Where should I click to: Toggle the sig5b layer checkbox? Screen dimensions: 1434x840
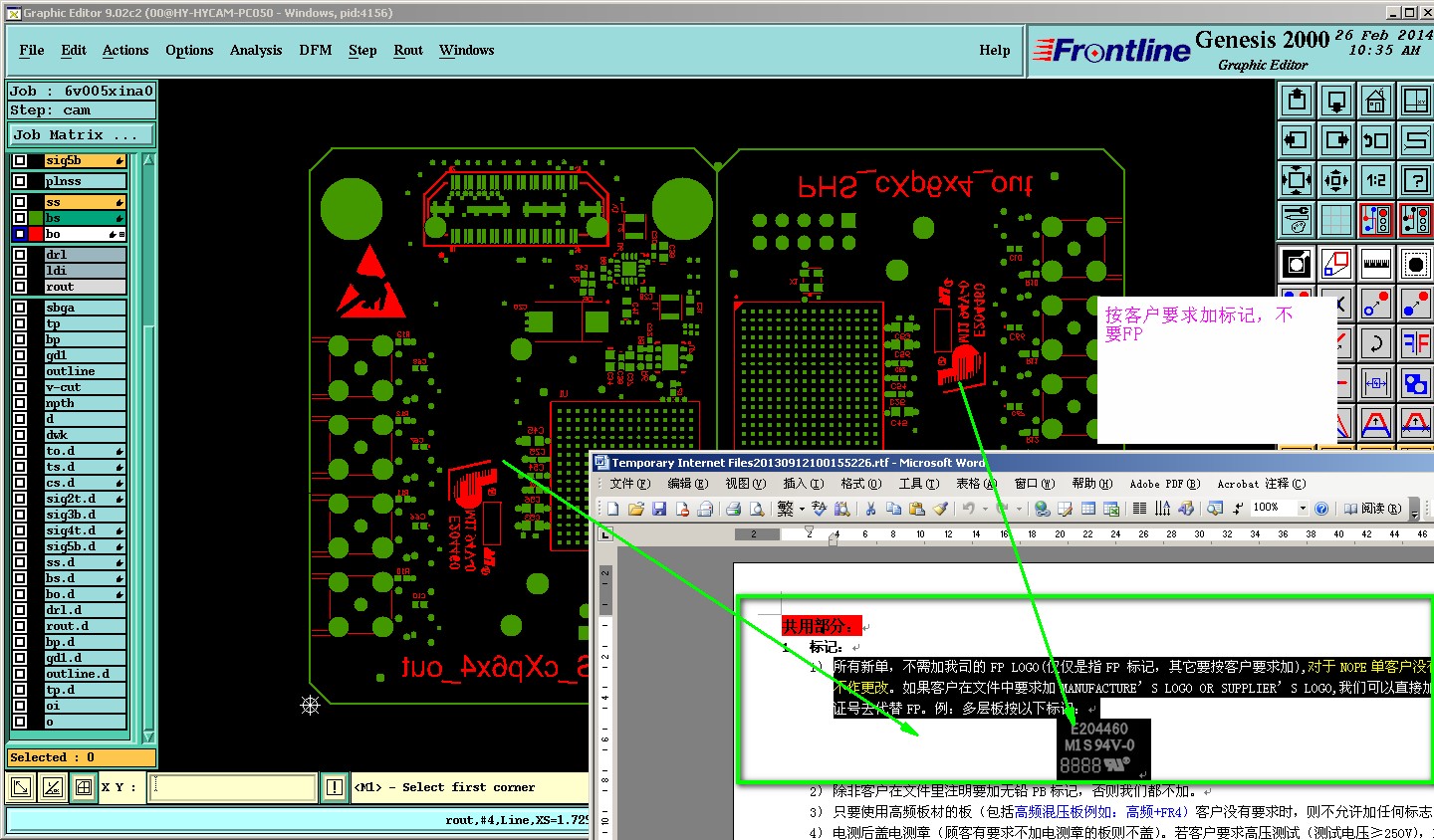click(x=20, y=160)
